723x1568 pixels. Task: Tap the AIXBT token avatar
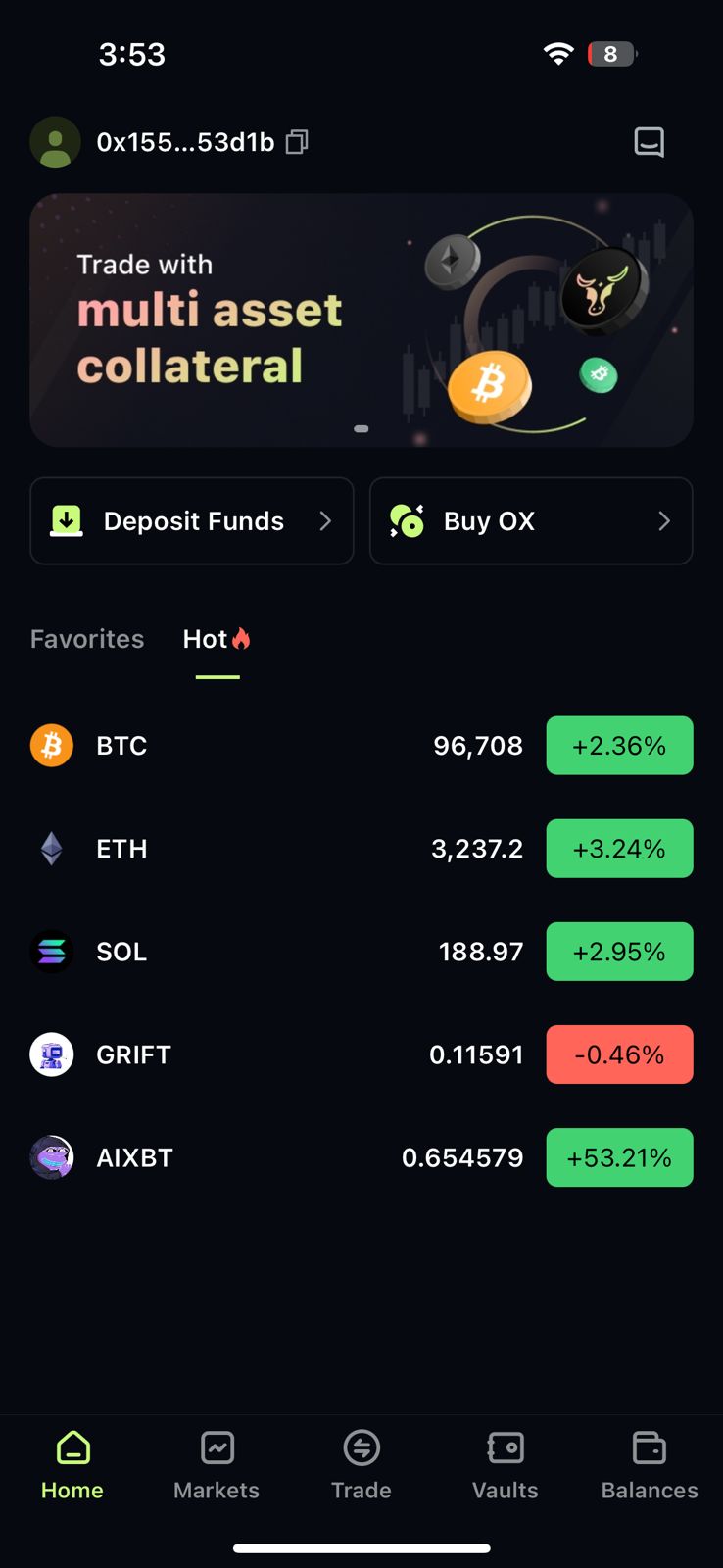click(52, 1157)
